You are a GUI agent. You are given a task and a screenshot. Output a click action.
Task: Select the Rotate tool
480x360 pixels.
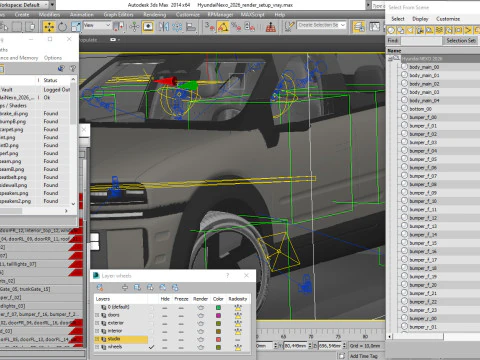[62, 27]
